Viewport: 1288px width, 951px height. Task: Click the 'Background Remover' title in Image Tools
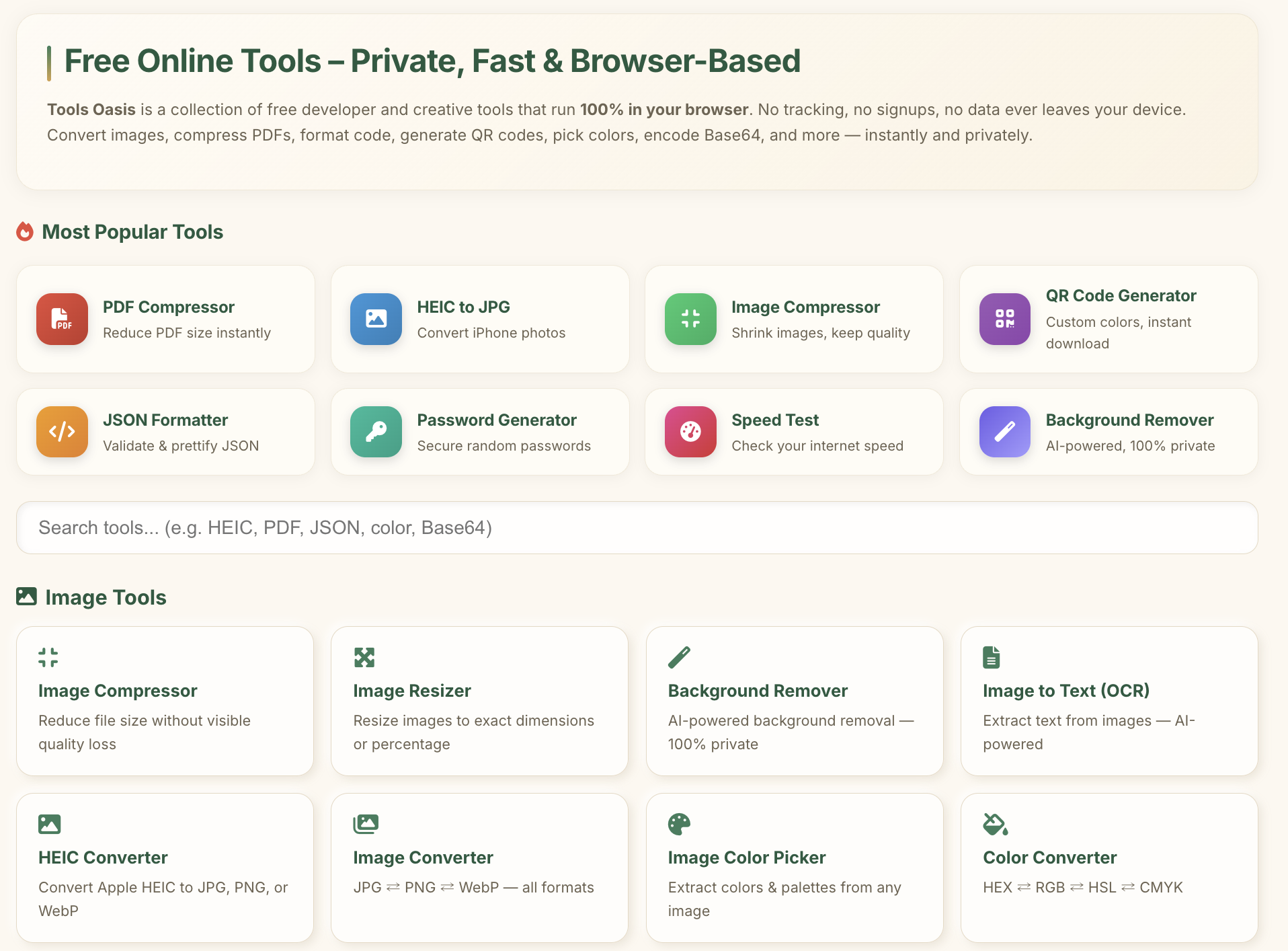(x=758, y=691)
